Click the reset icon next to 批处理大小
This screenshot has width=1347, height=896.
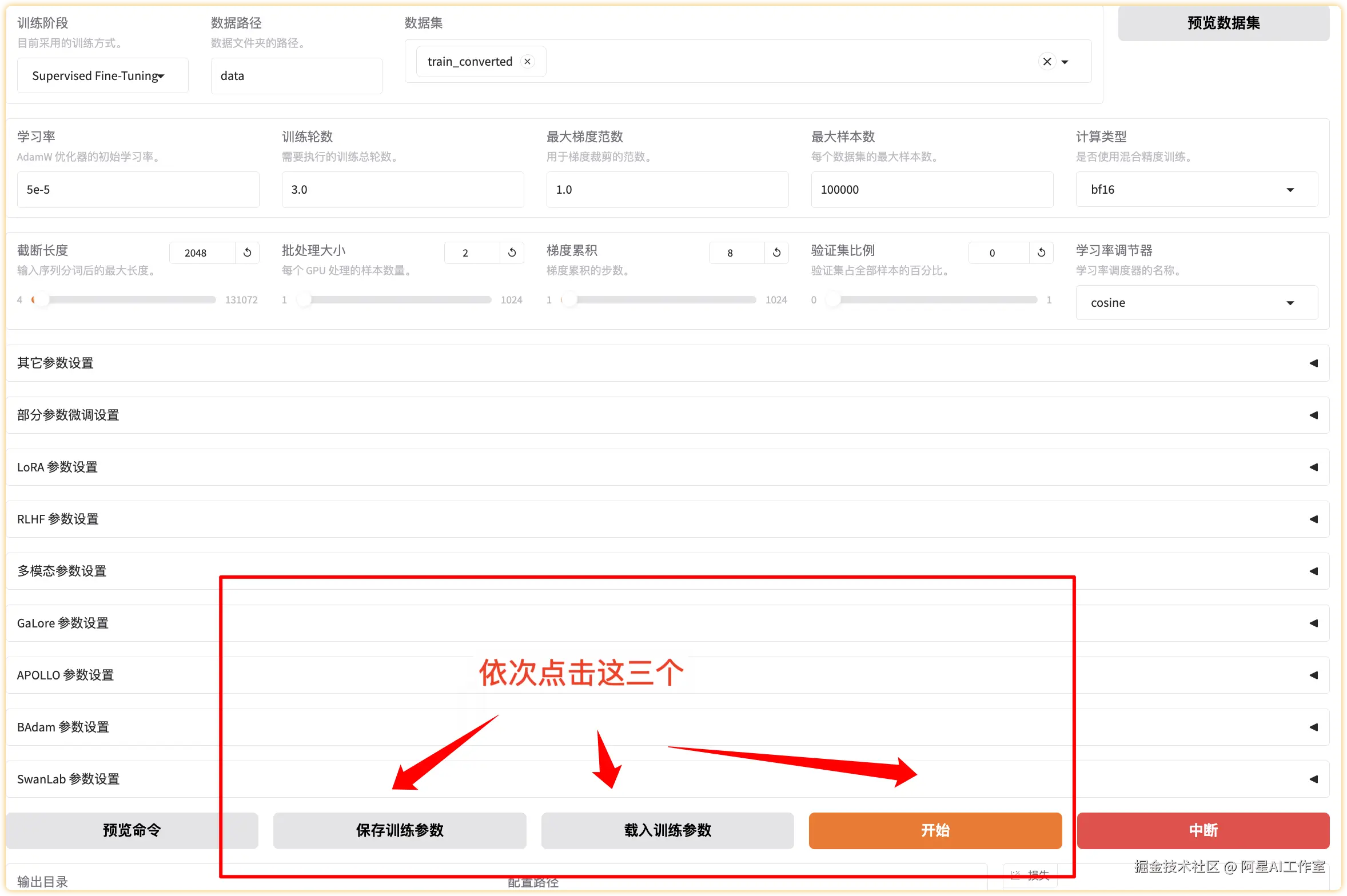[x=512, y=253]
